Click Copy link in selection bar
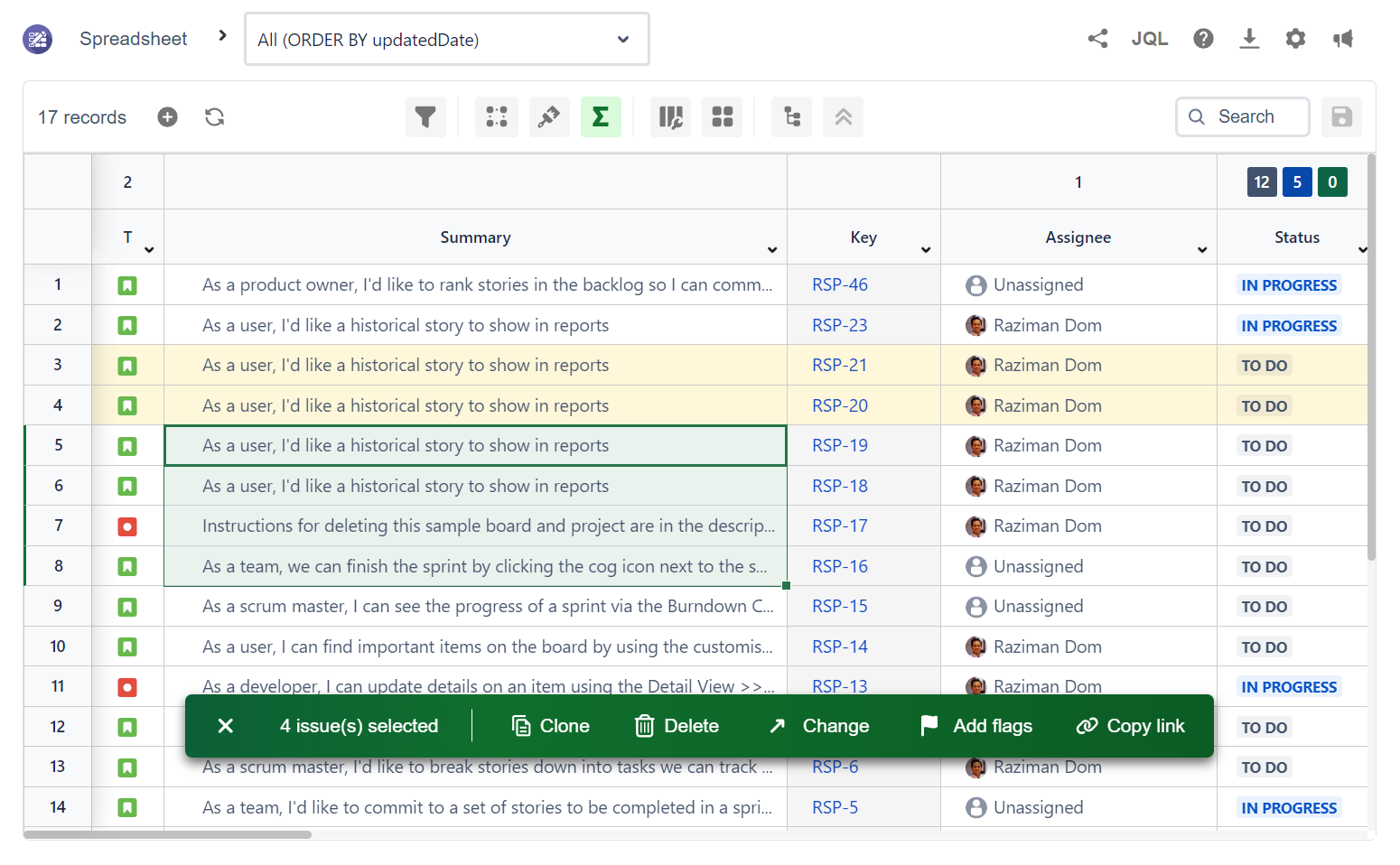 pyautogui.click(x=1130, y=726)
